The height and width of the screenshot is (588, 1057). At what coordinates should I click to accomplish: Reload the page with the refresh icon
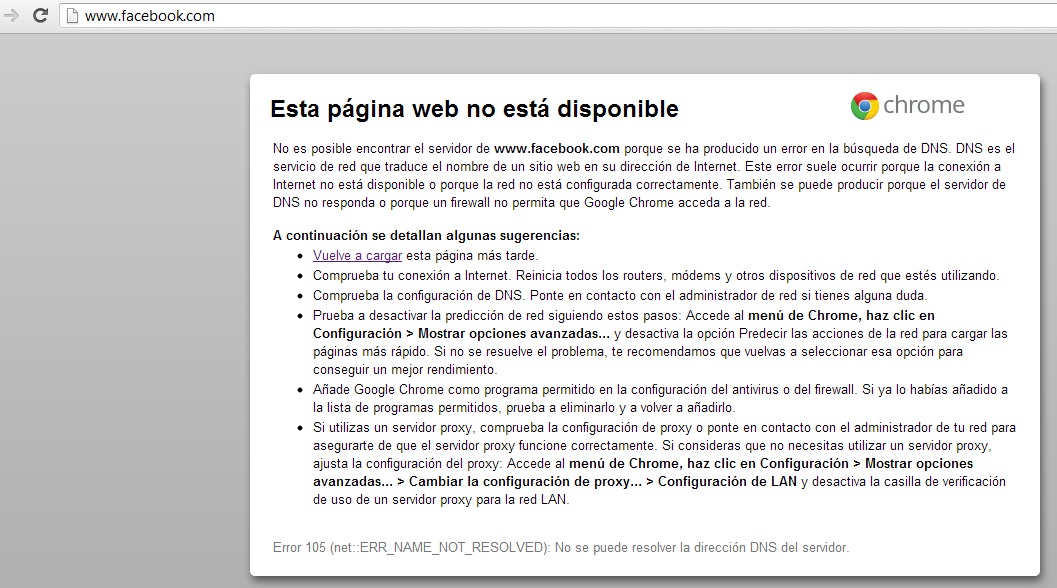[x=40, y=16]
